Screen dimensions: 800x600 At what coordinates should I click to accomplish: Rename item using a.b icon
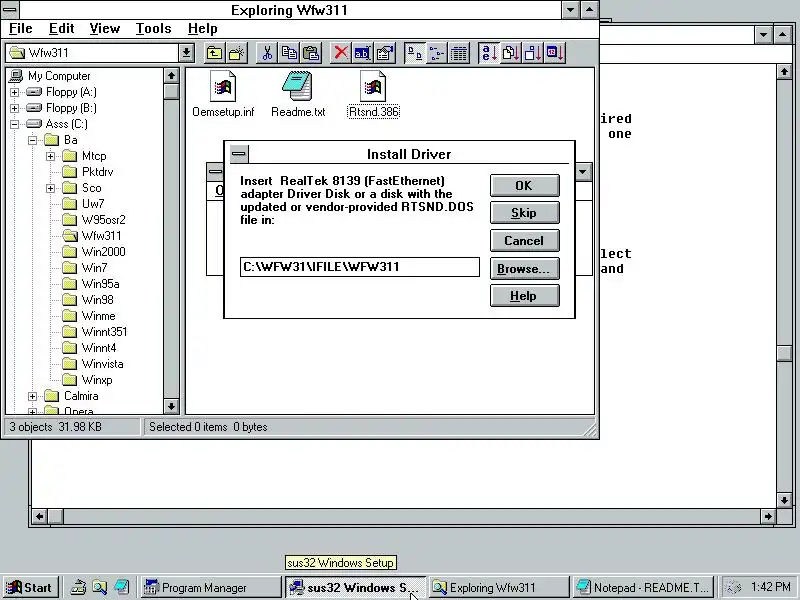[x=362, y=53]
